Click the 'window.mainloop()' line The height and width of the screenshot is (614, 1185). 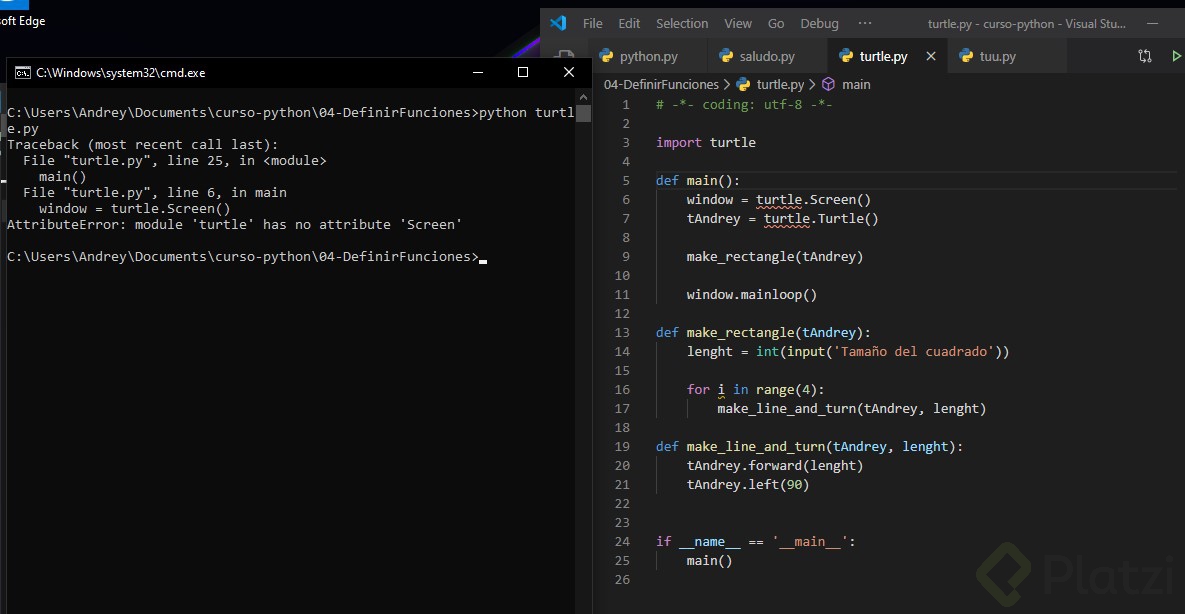click(x=752, y=295)
